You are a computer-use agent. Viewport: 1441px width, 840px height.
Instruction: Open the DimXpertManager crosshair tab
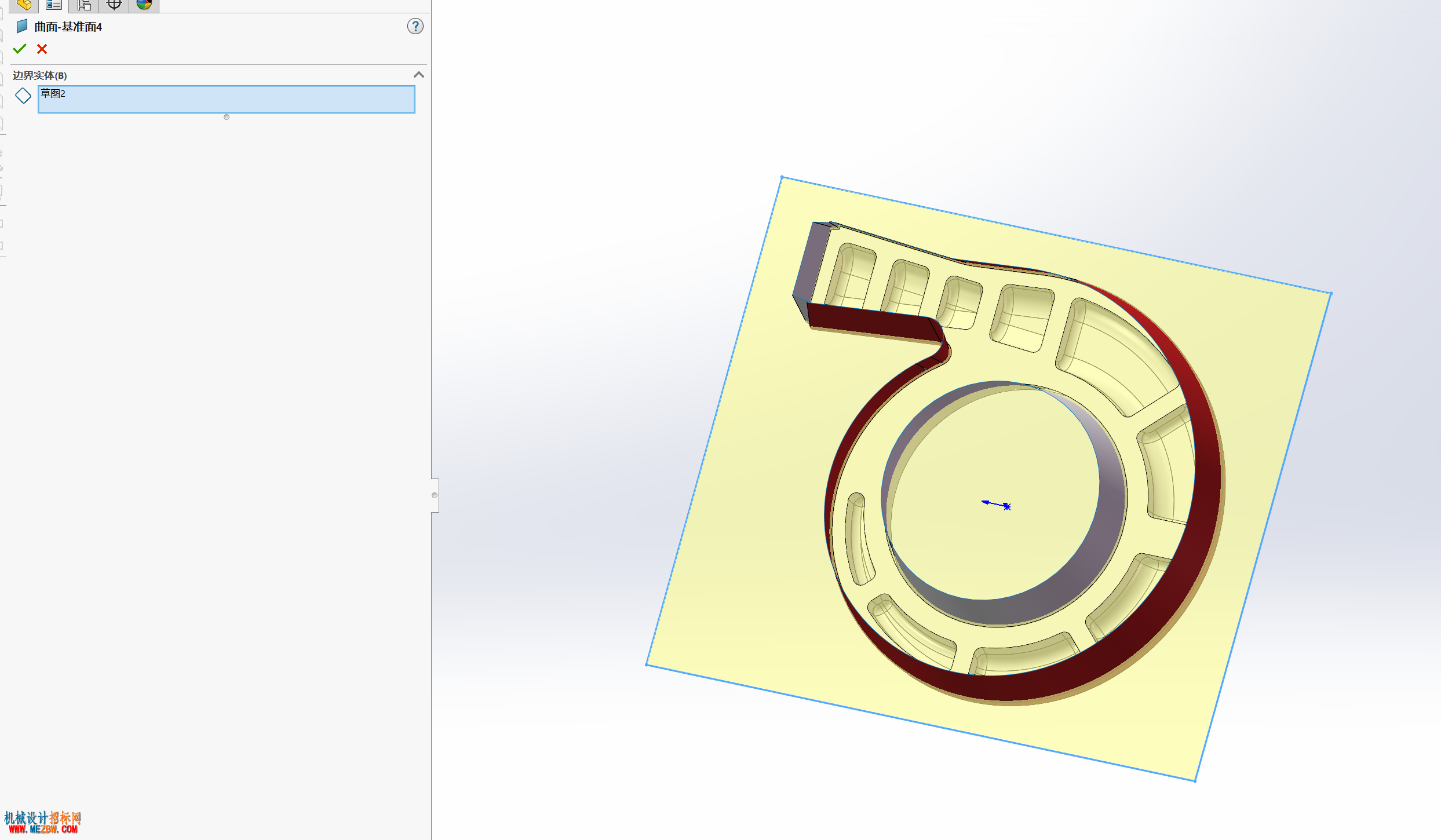tap(114, 5)
